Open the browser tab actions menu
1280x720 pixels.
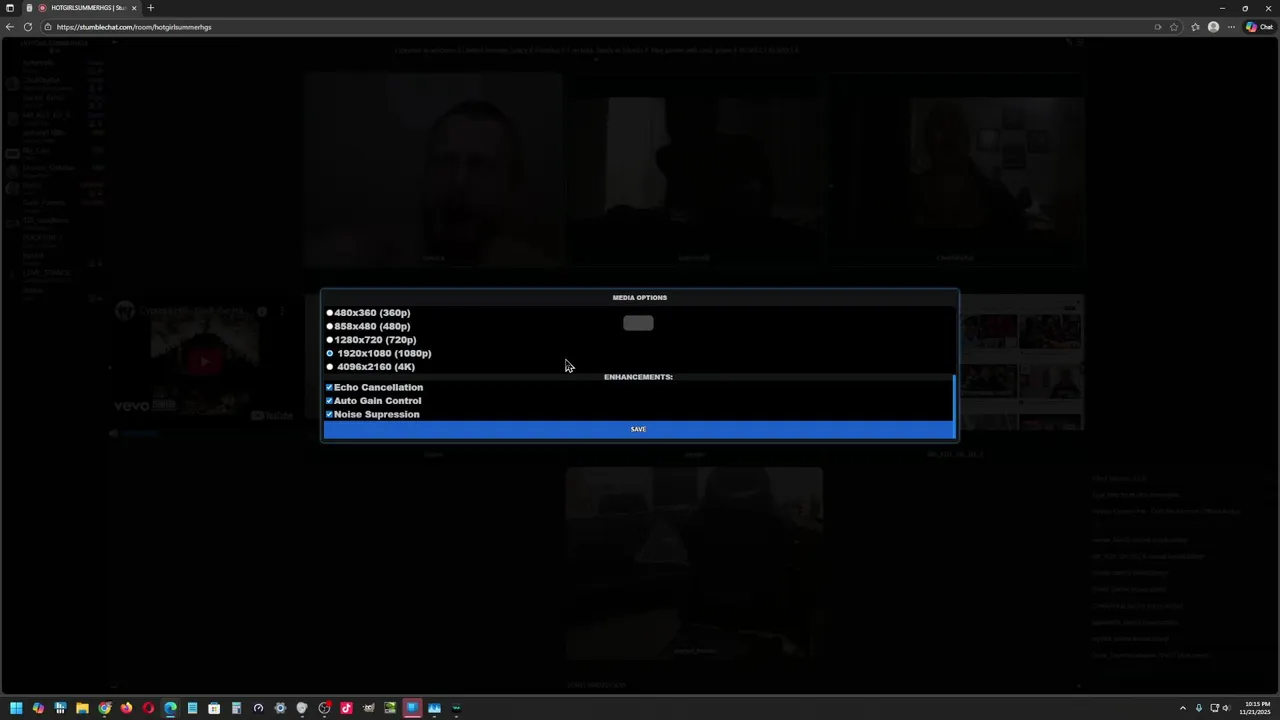click(10, 8)
